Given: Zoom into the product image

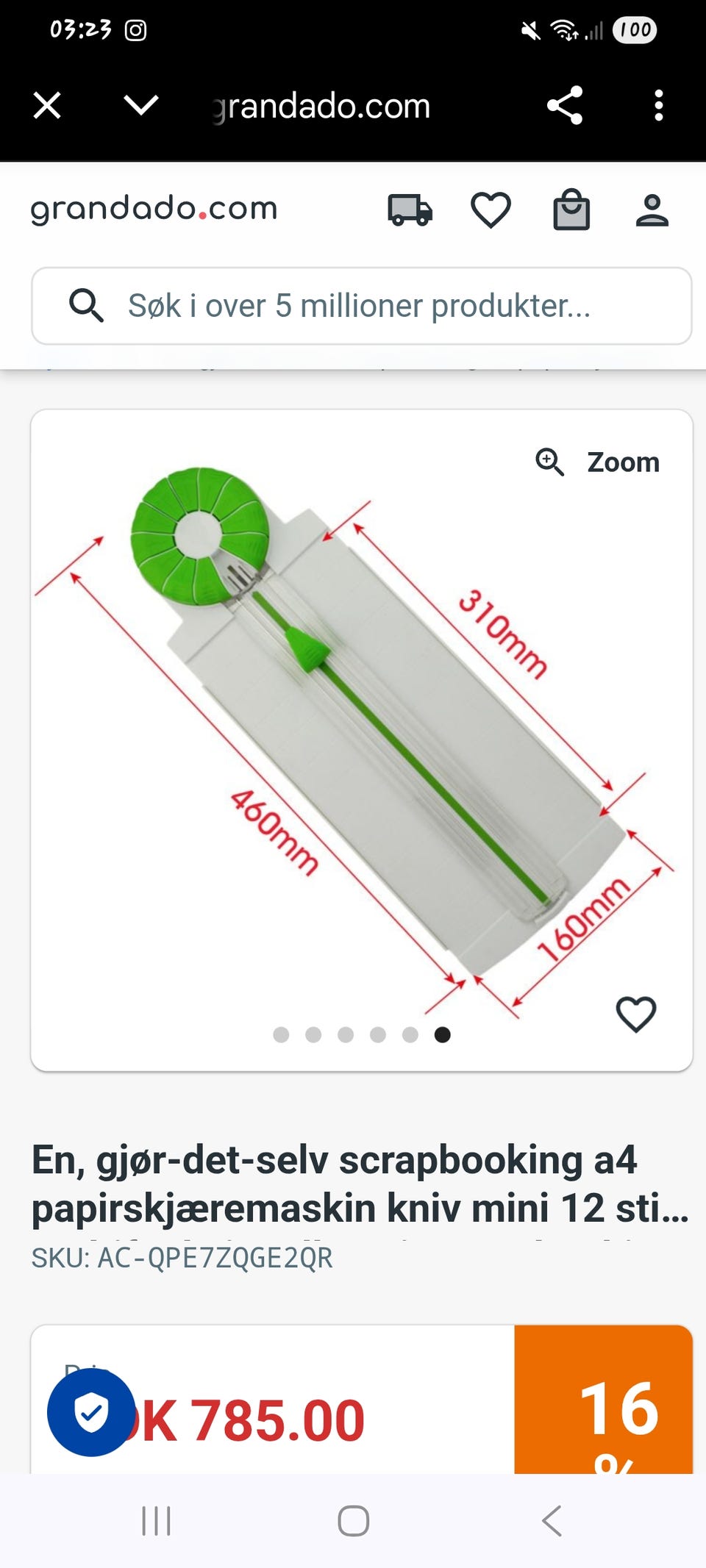Looking at the screenshot, I should coord(597,462).
